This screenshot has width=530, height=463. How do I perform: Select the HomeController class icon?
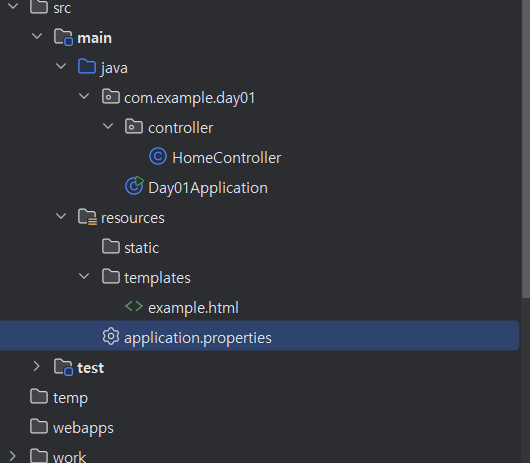click(158, 156)
